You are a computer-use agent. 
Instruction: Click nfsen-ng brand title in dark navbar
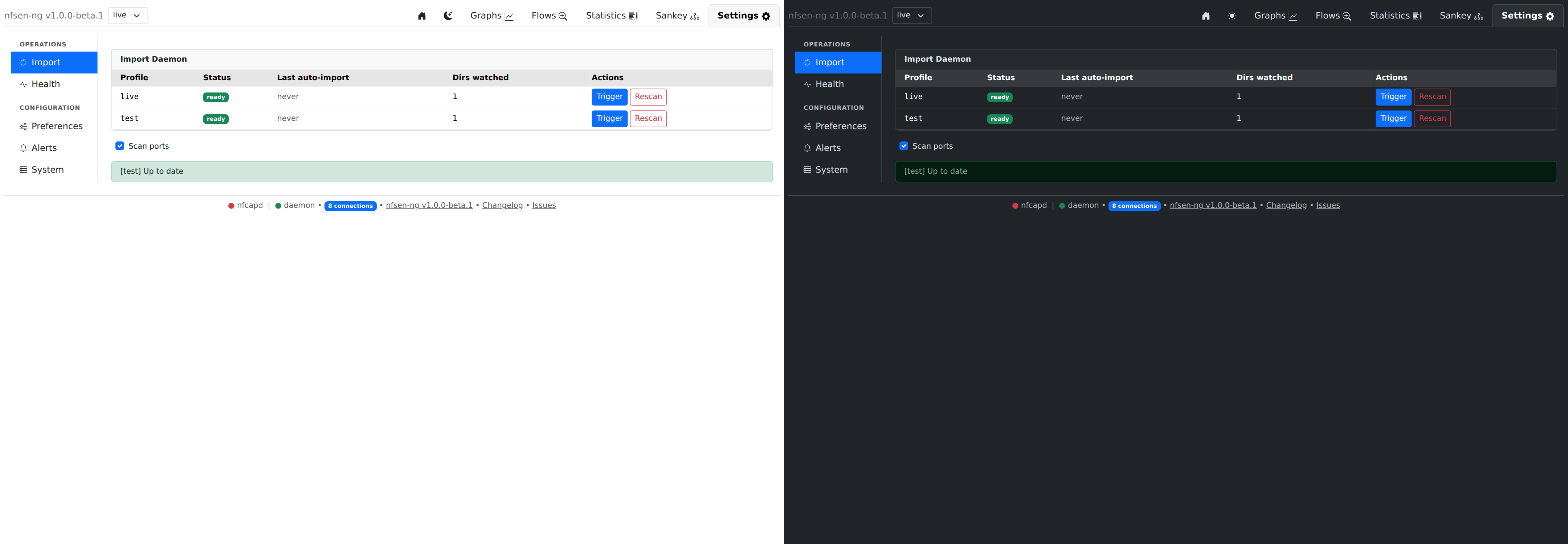coord(838,16)
